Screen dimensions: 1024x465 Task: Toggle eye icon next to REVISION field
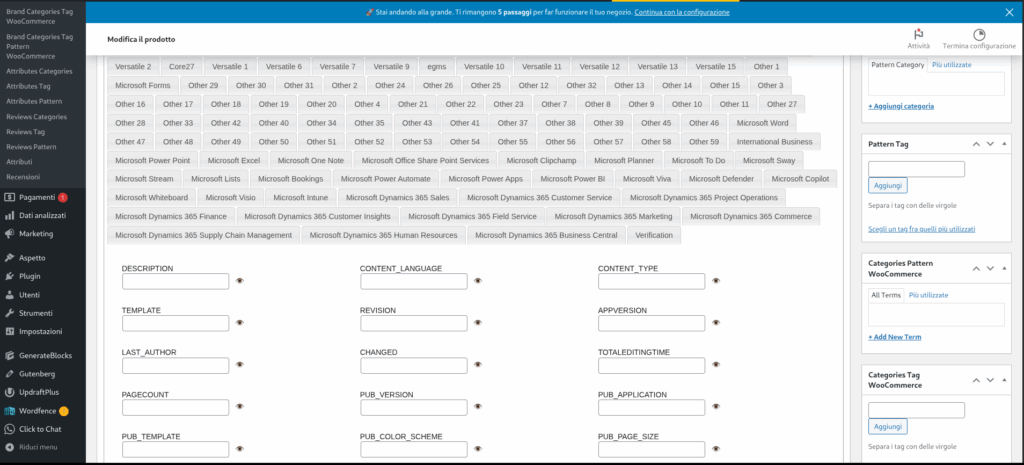pos(478,323)
